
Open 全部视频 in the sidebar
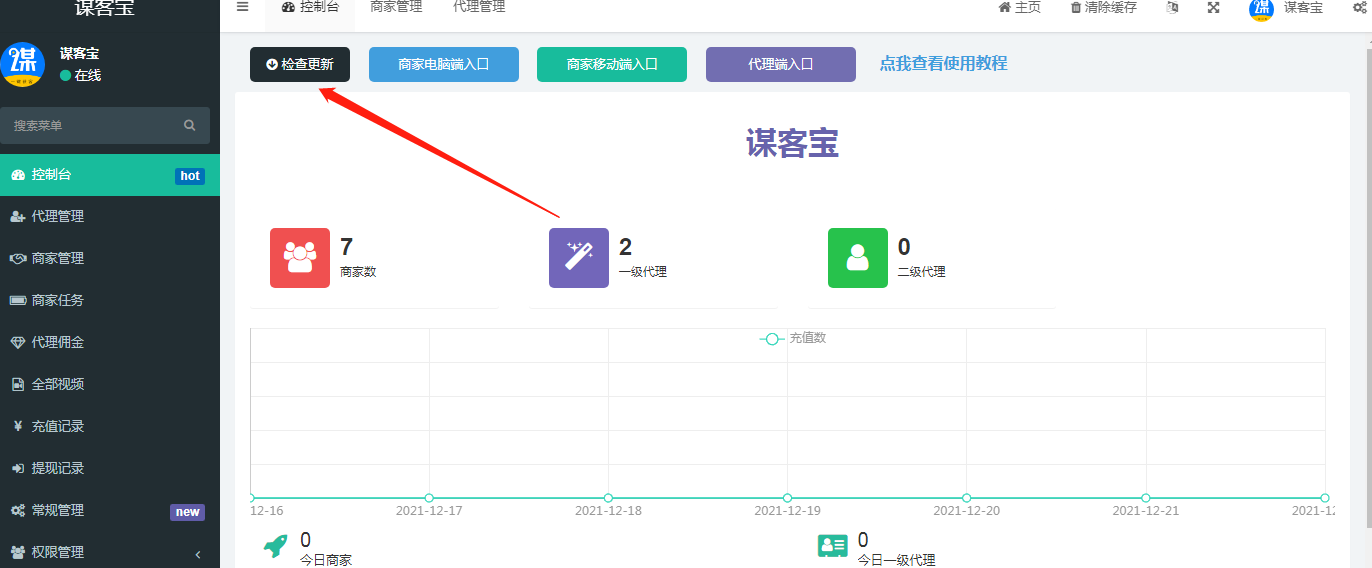[x=110, y=384]
